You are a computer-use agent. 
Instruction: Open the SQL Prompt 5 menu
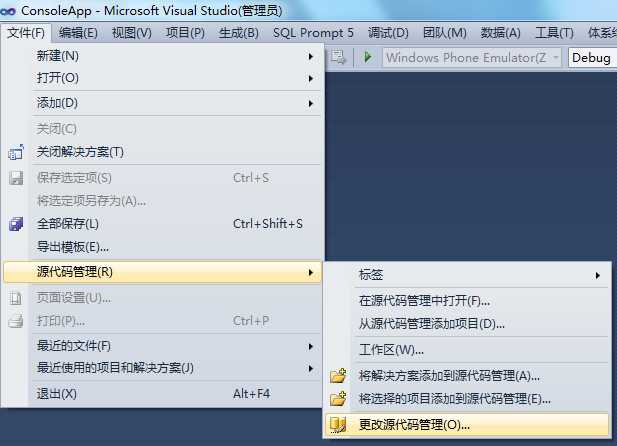[313, 33]
